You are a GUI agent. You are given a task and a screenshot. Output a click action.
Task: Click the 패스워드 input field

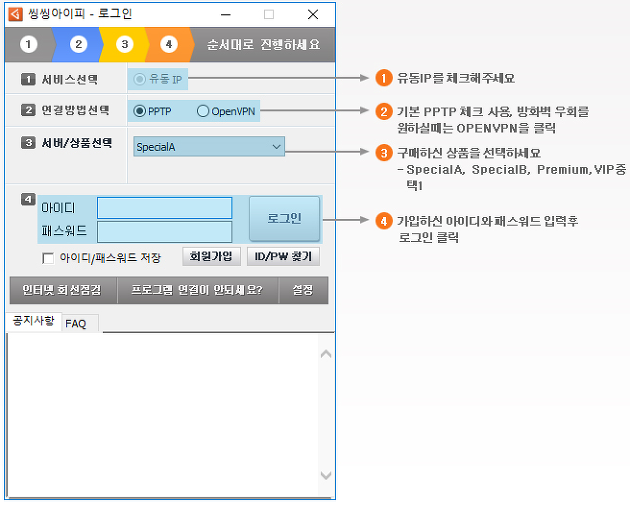click(x=164, y=232)
